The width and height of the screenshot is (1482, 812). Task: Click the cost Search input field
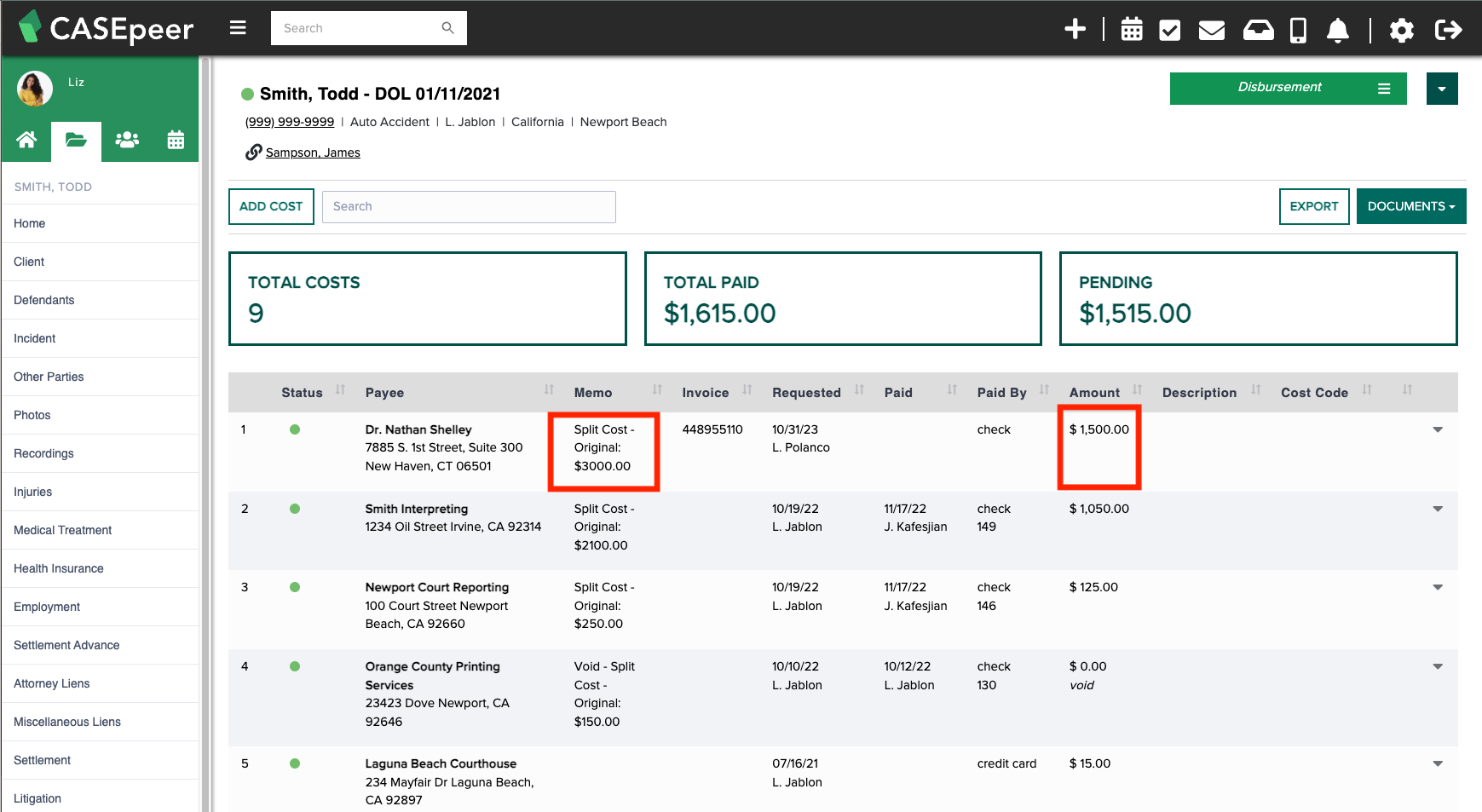click(469, 207)
